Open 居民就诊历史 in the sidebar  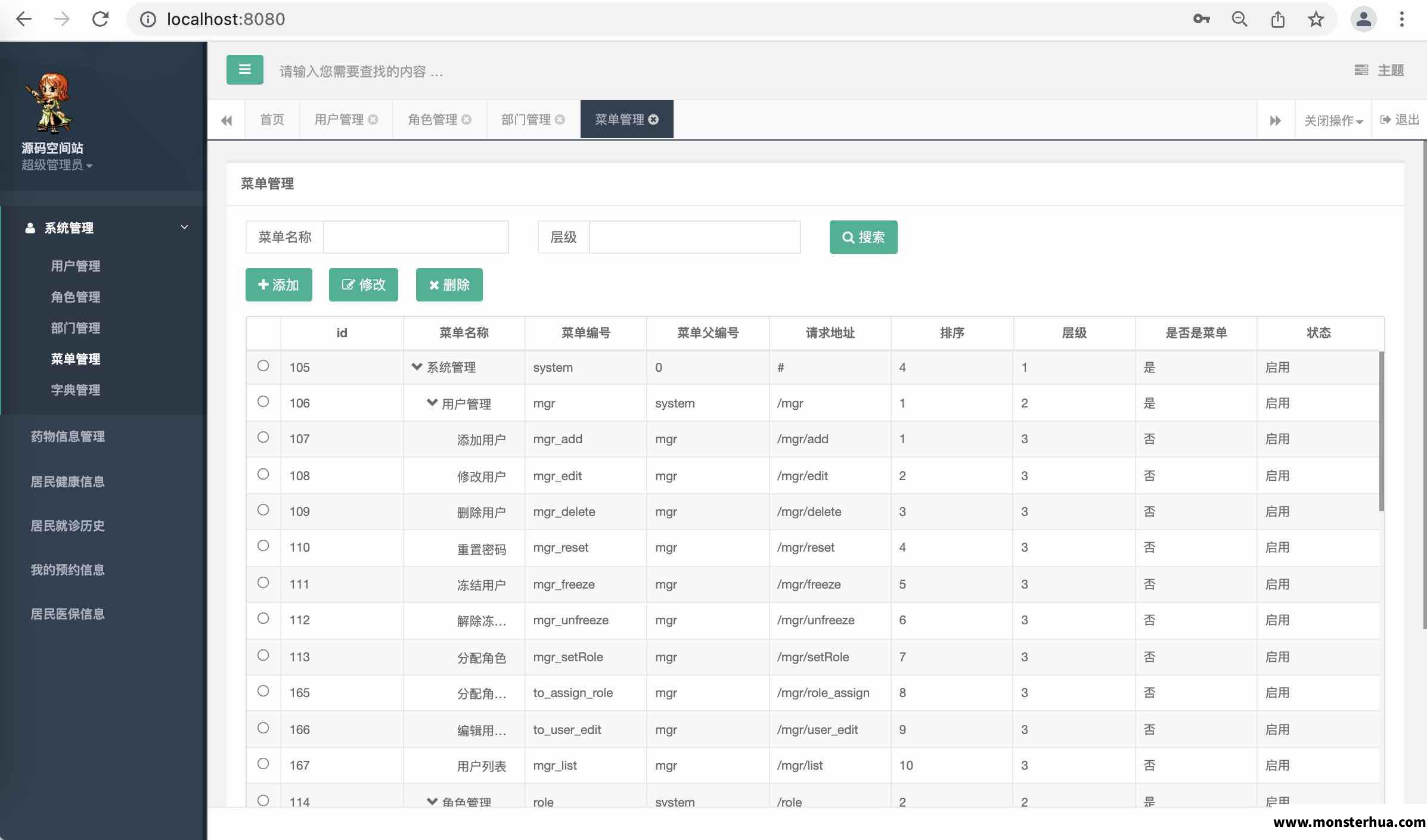(x=68, y=525)
